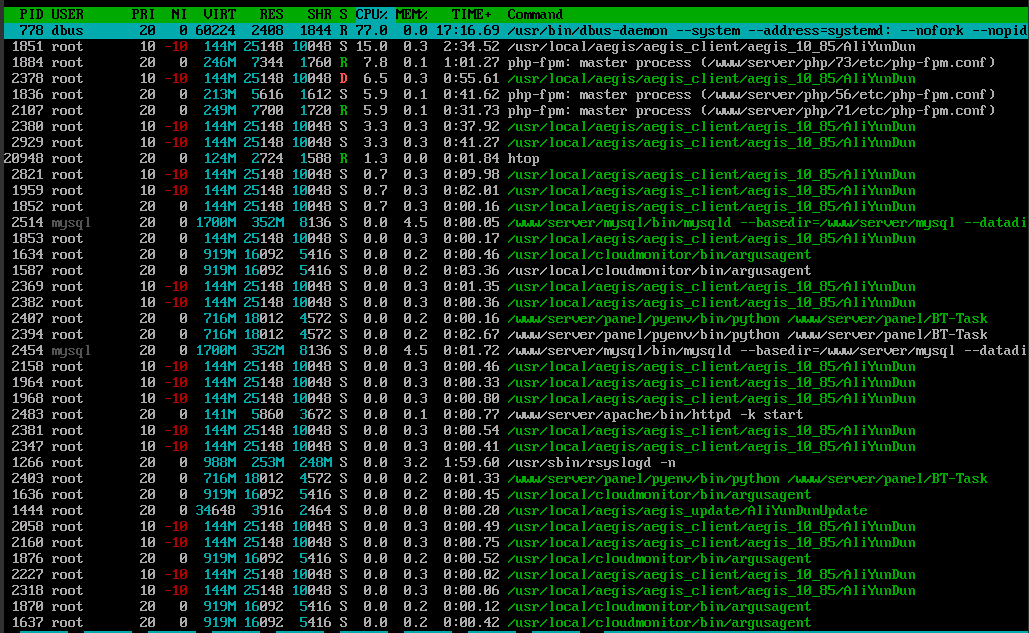Click the USER column header
Image resolution: width=1029 pixels, height=633 pixels.
tap(67, 15)
